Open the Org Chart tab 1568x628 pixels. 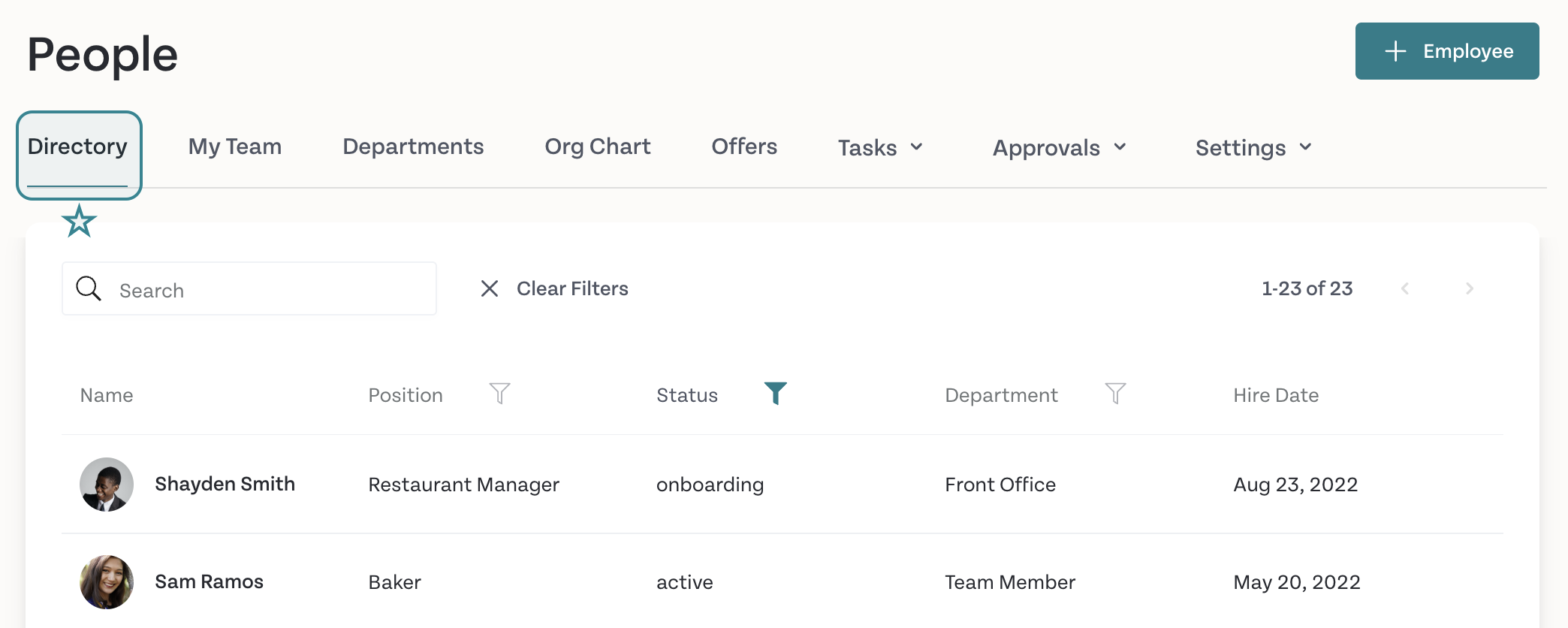click(598, 146)
